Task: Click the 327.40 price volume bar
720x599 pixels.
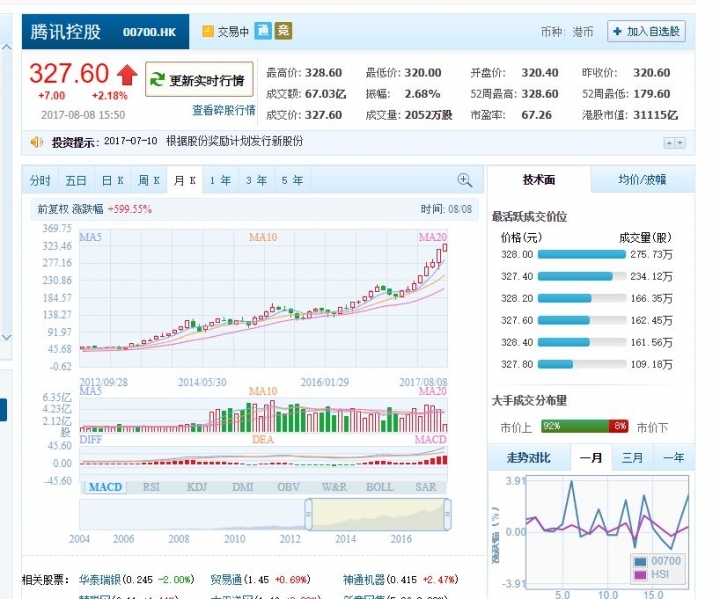Action: click(x=575, y=277)
